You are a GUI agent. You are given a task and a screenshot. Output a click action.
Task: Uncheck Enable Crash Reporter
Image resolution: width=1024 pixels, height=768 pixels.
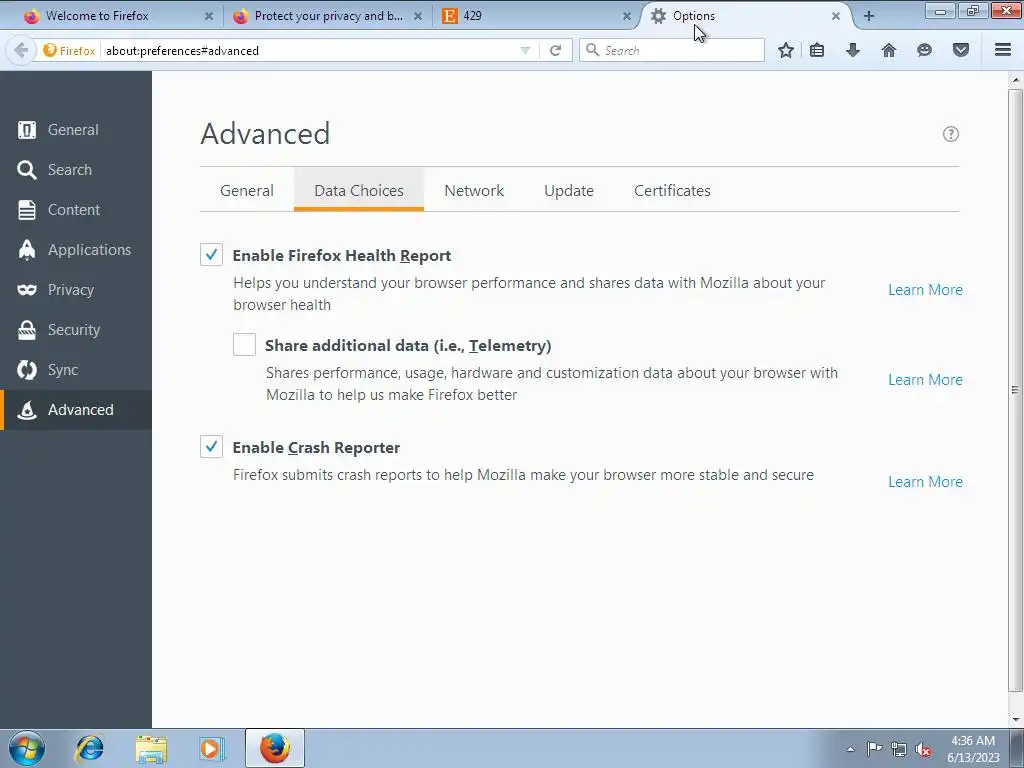[x=211, y=447]
